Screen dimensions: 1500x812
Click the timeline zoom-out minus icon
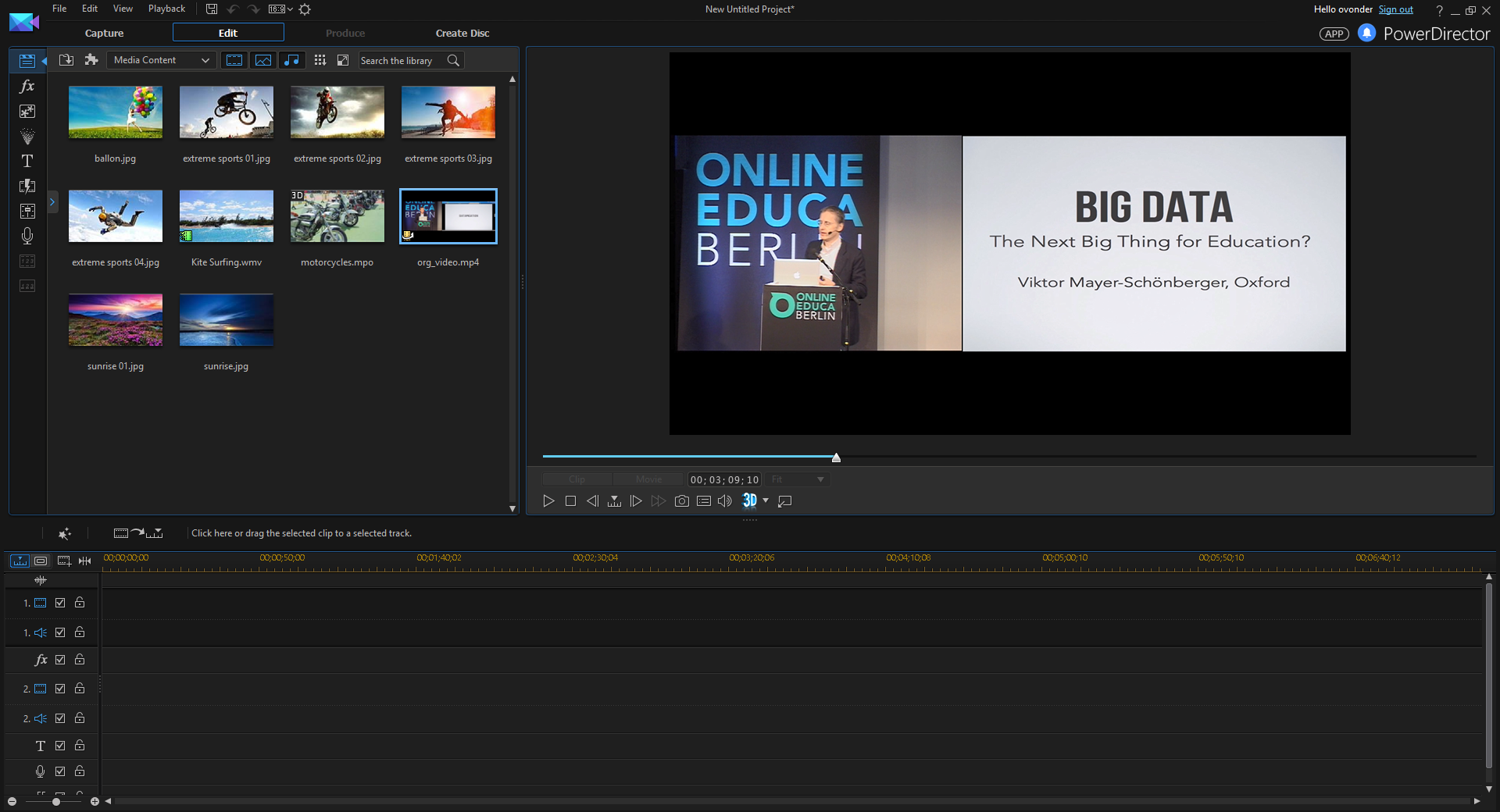click(12, 802)
